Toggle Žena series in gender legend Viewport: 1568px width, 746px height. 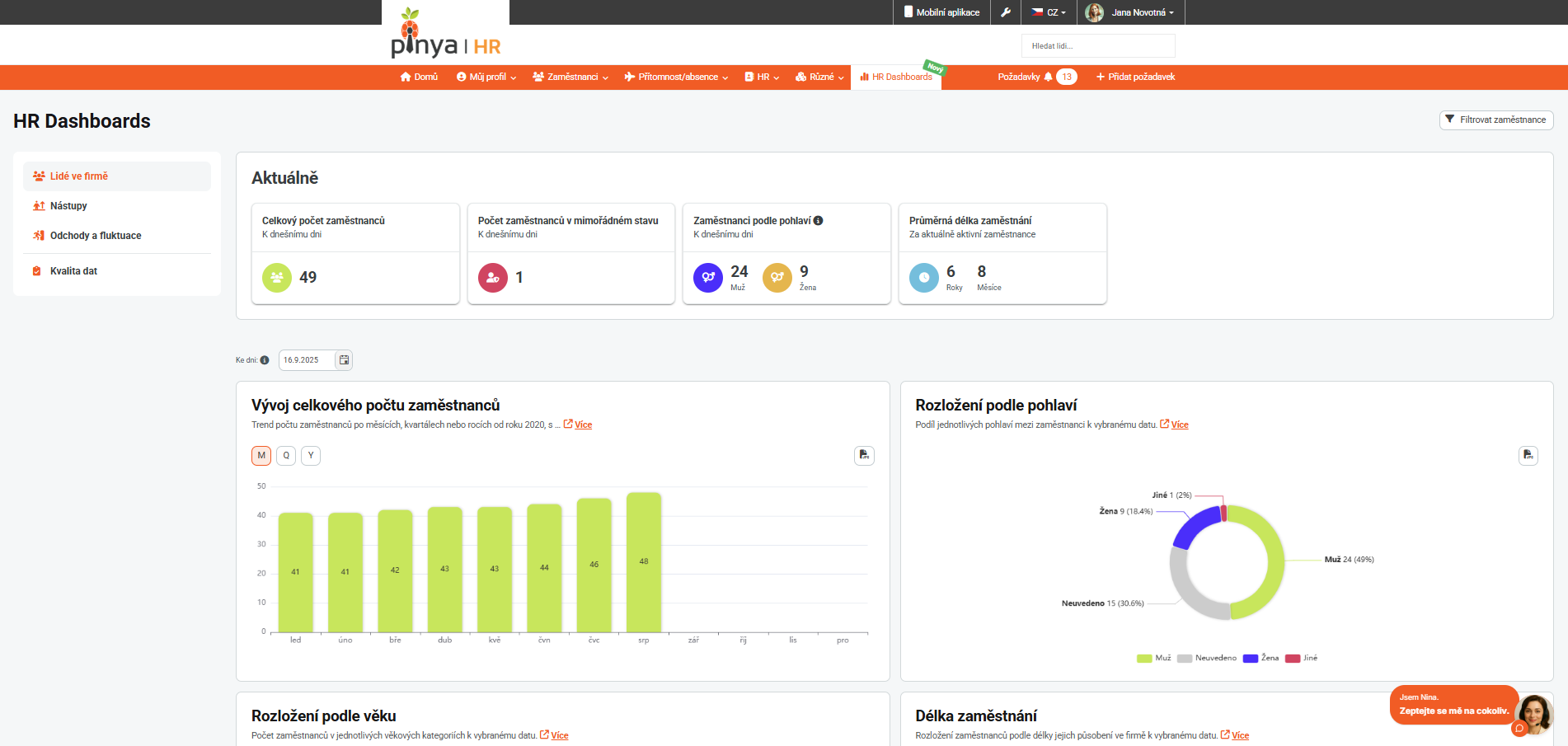pos(1261,658)
